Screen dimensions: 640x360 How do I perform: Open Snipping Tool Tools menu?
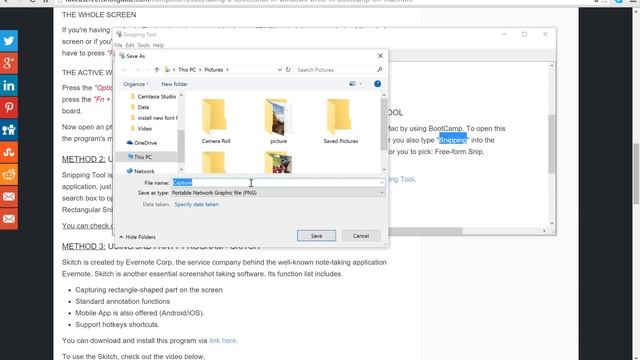click(143, 45)
